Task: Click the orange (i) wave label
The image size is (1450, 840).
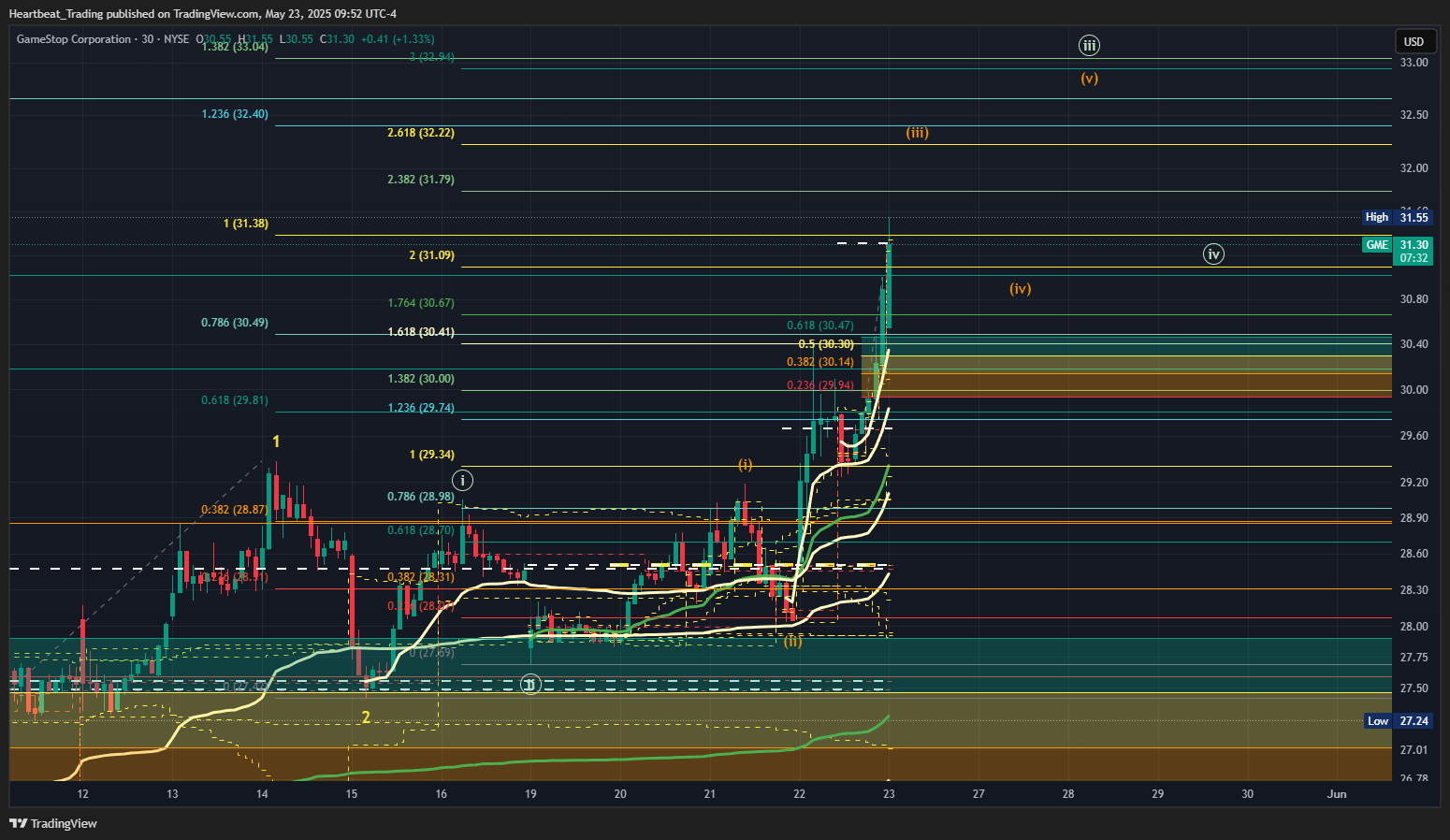Action: (746, 464)
